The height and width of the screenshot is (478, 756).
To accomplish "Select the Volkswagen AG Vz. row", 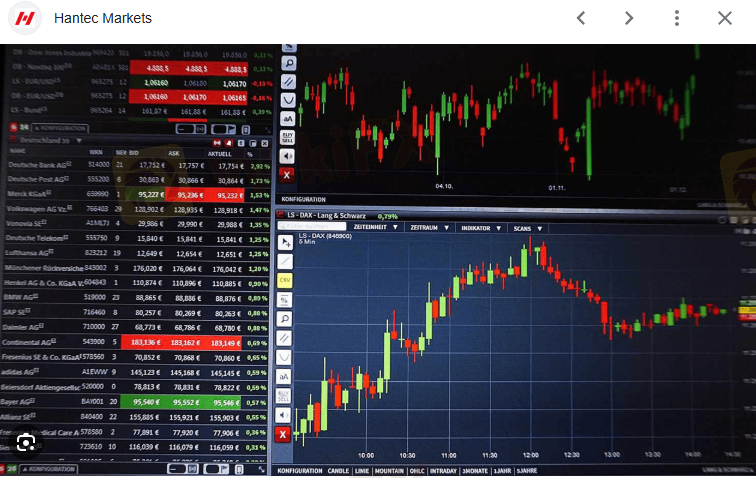I will pos(137,209).
